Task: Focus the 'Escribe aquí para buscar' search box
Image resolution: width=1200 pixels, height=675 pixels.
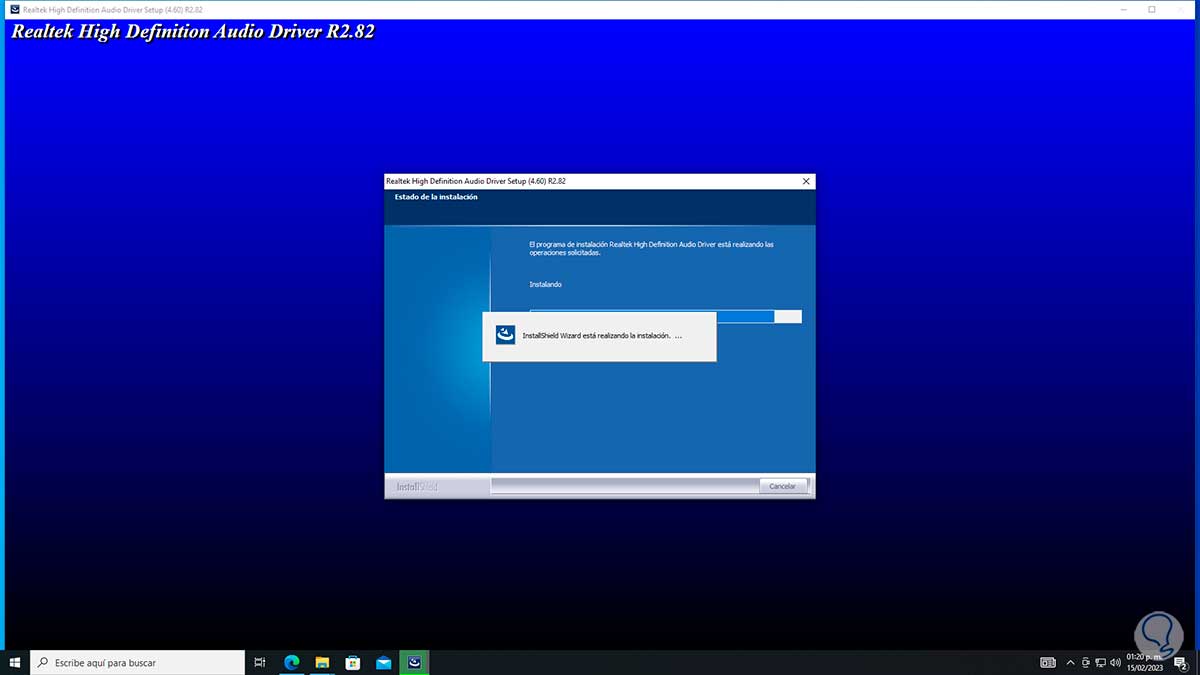Action: pyautogui.click(x=137, y=662)
